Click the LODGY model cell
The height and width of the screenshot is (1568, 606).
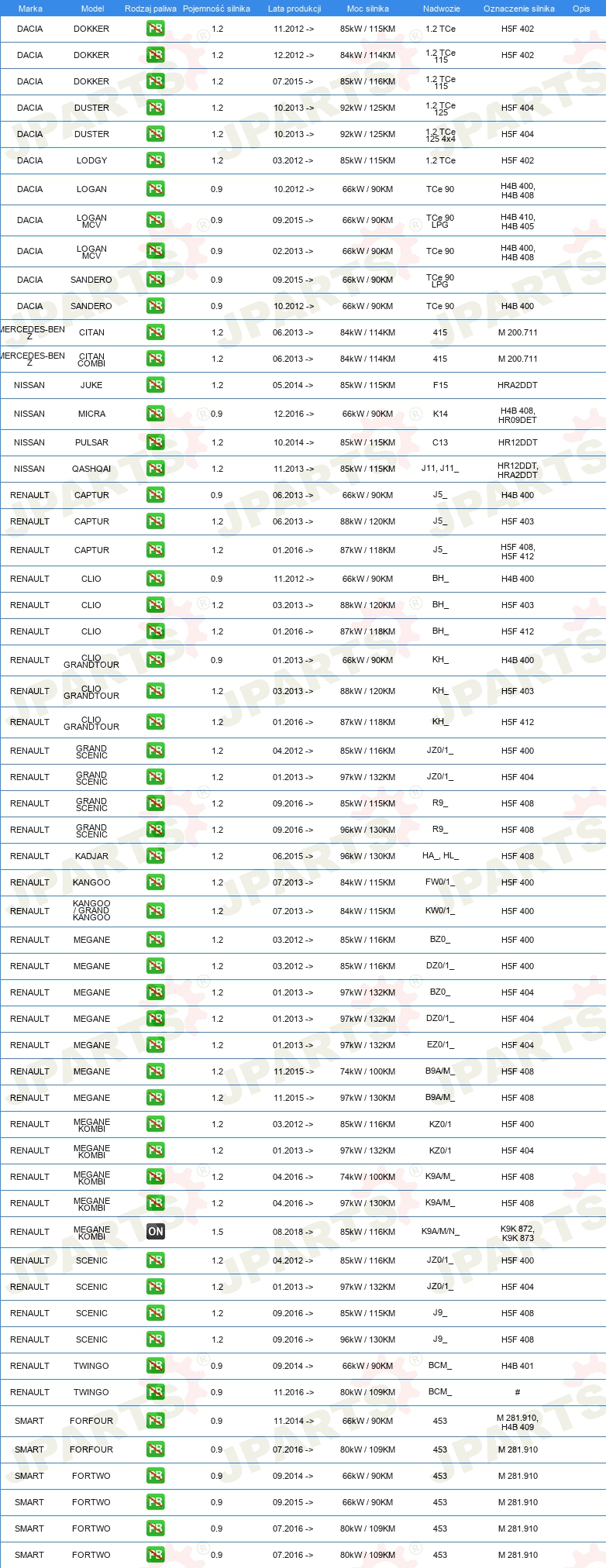pyautogui.click(x=91, y=160)
